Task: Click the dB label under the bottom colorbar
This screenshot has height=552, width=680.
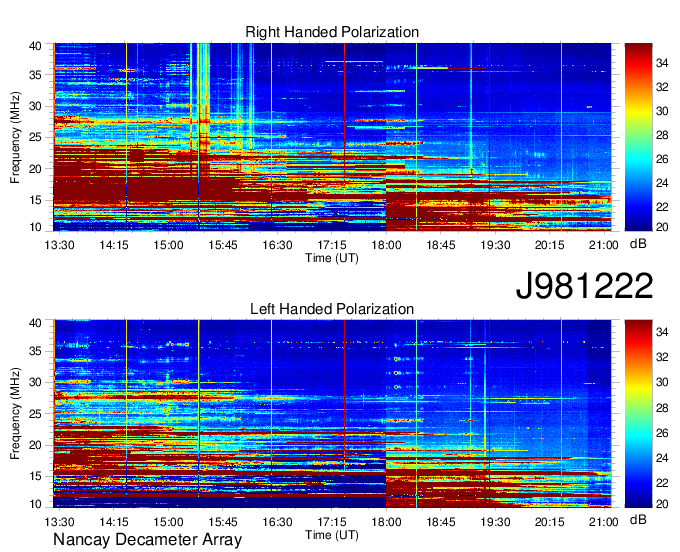Action: (x=638, y=519)
